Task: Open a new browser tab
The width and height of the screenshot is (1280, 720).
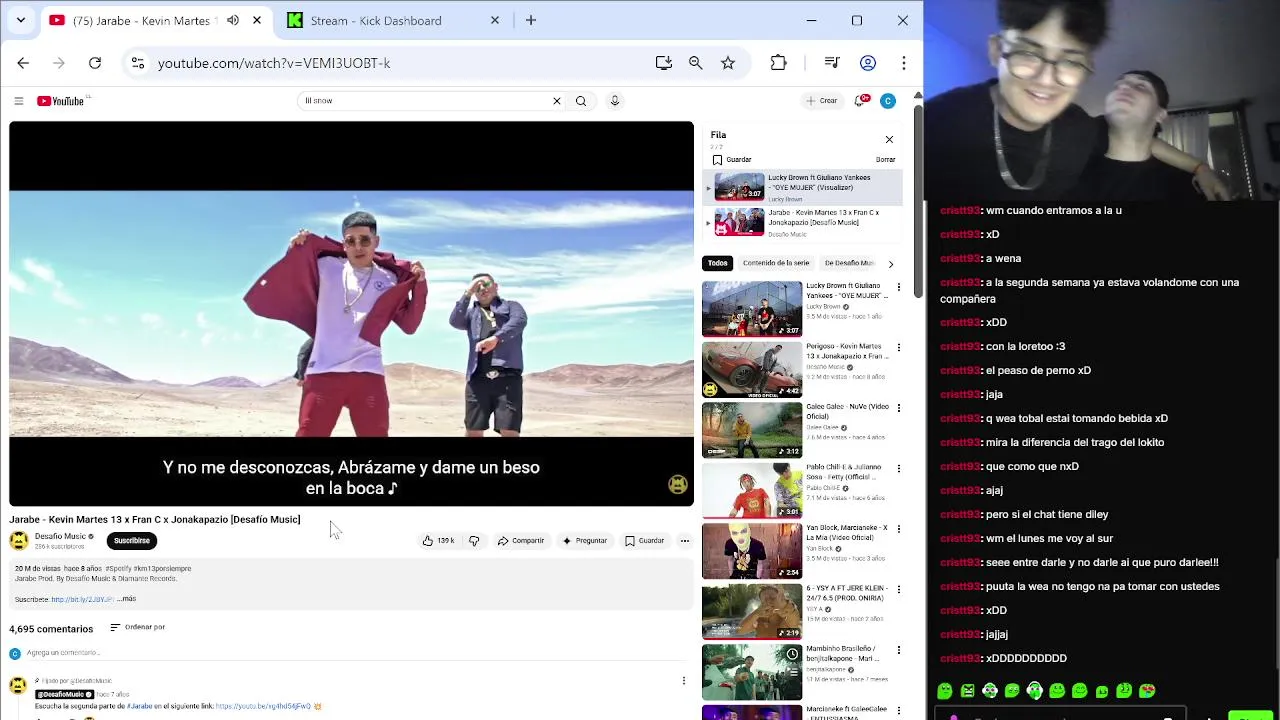Action: (x=531, y=20)
